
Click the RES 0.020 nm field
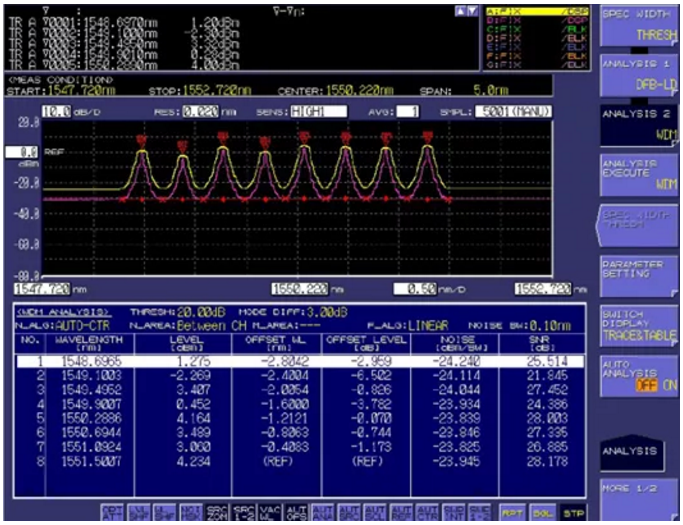point(201,112)
